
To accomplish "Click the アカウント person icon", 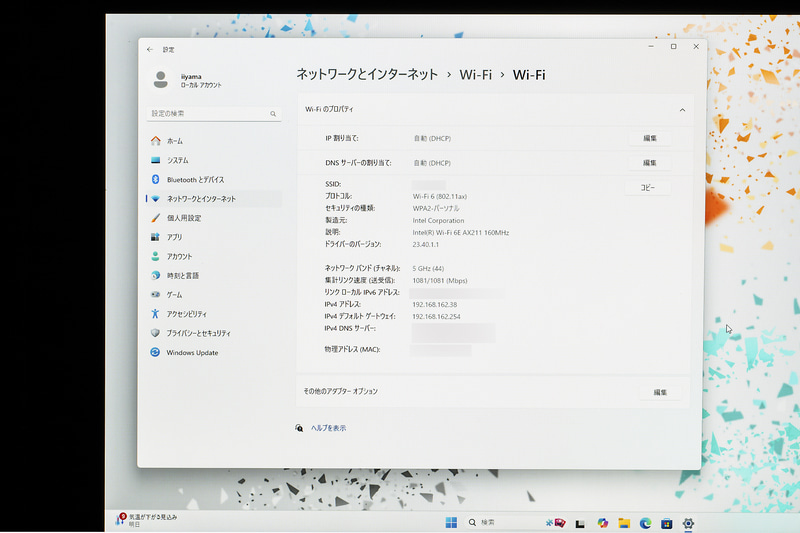I will tap(155, 256).
